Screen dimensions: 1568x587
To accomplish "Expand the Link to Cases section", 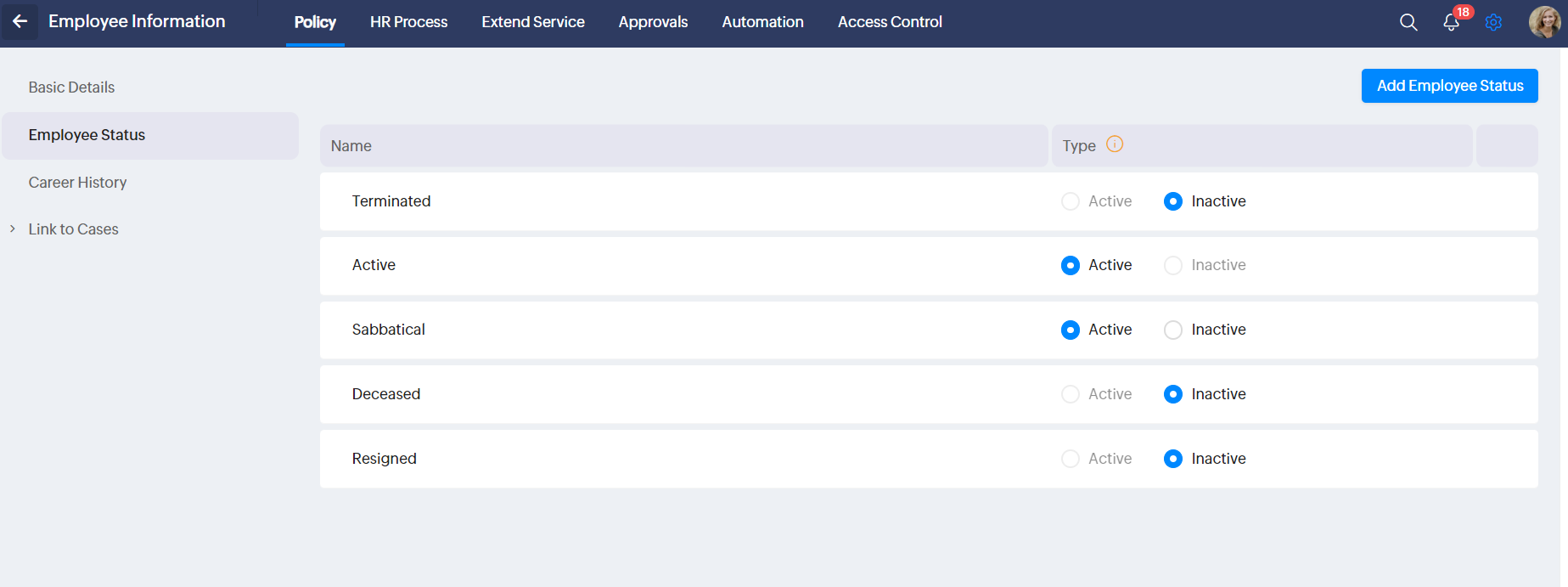I will pos(13,229).
